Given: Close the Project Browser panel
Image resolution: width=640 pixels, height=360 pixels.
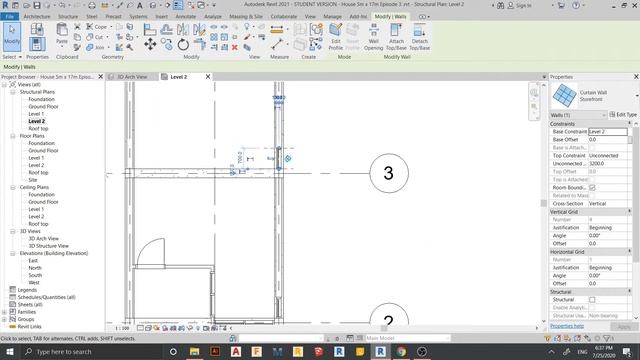Looking at the screenshot, I should [100, 76].
